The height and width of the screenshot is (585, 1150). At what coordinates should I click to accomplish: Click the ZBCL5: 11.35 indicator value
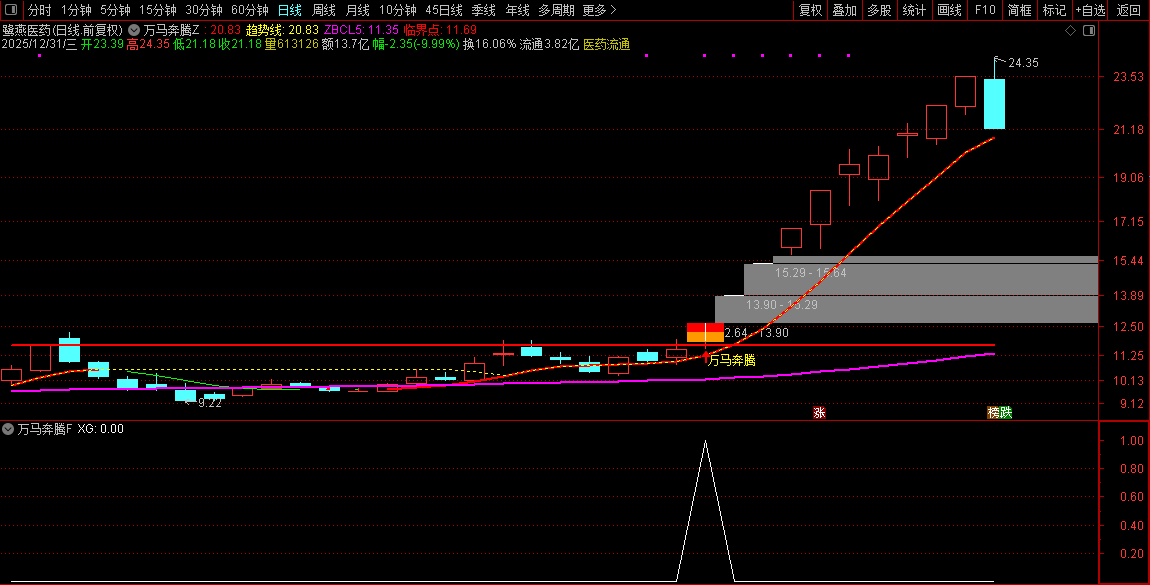click(x=362, y=30)
